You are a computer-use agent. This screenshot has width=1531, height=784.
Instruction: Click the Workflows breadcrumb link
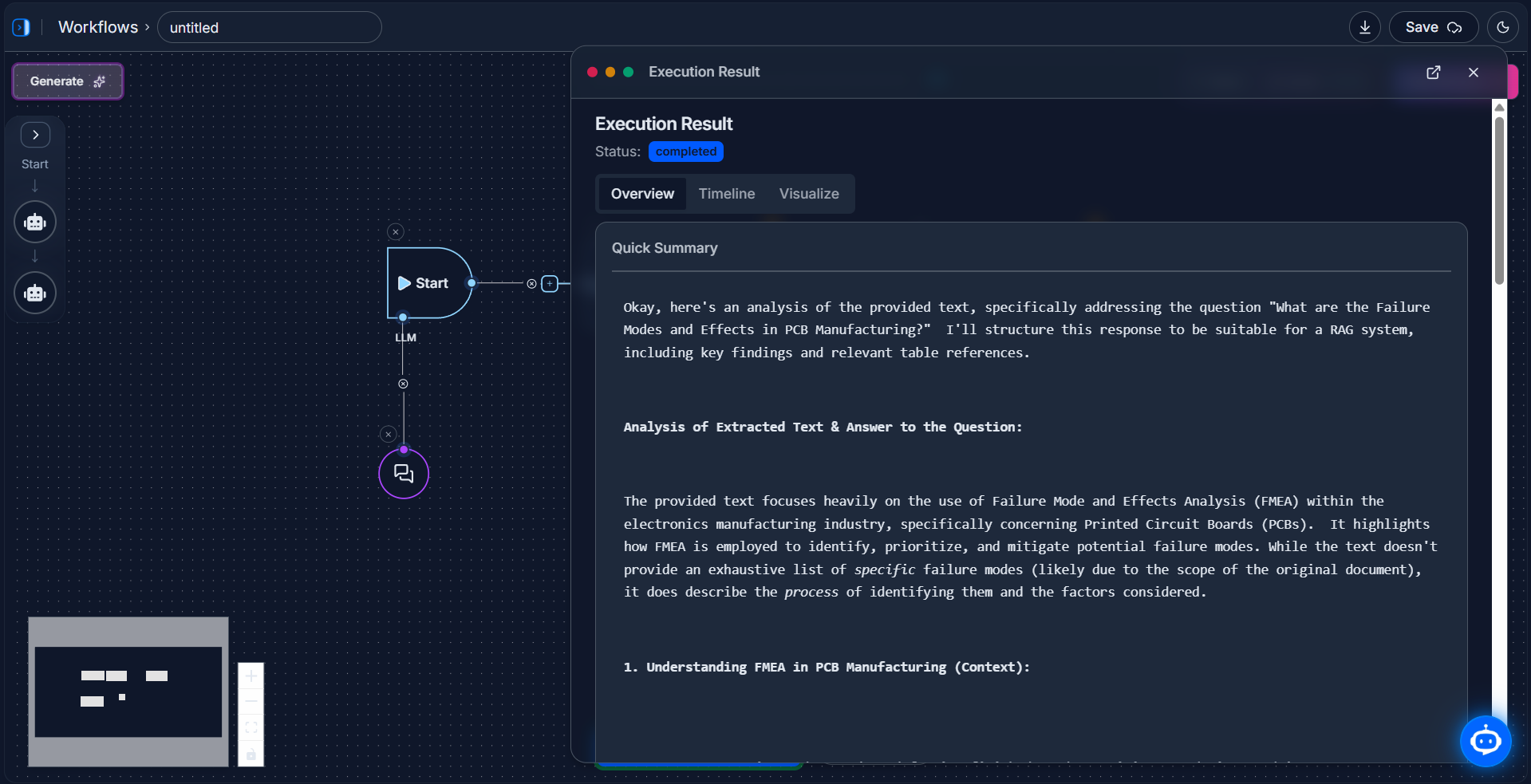click(98, 27)
